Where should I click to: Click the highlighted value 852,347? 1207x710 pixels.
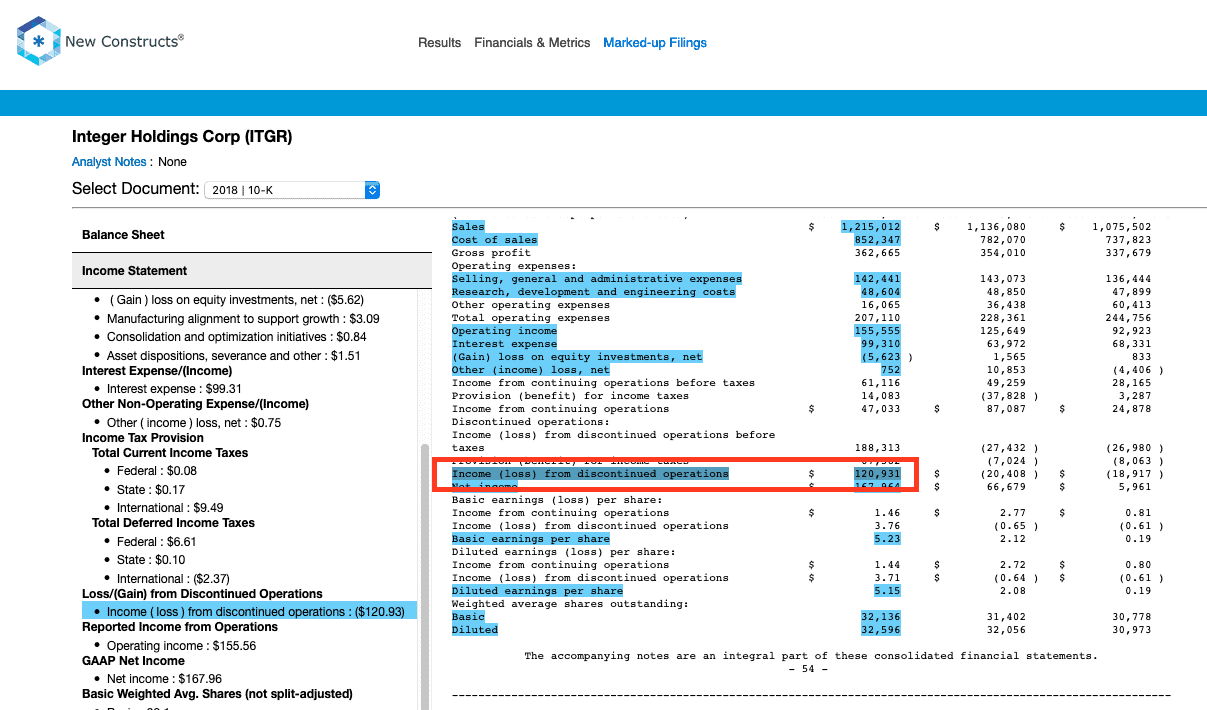(877, 240)
